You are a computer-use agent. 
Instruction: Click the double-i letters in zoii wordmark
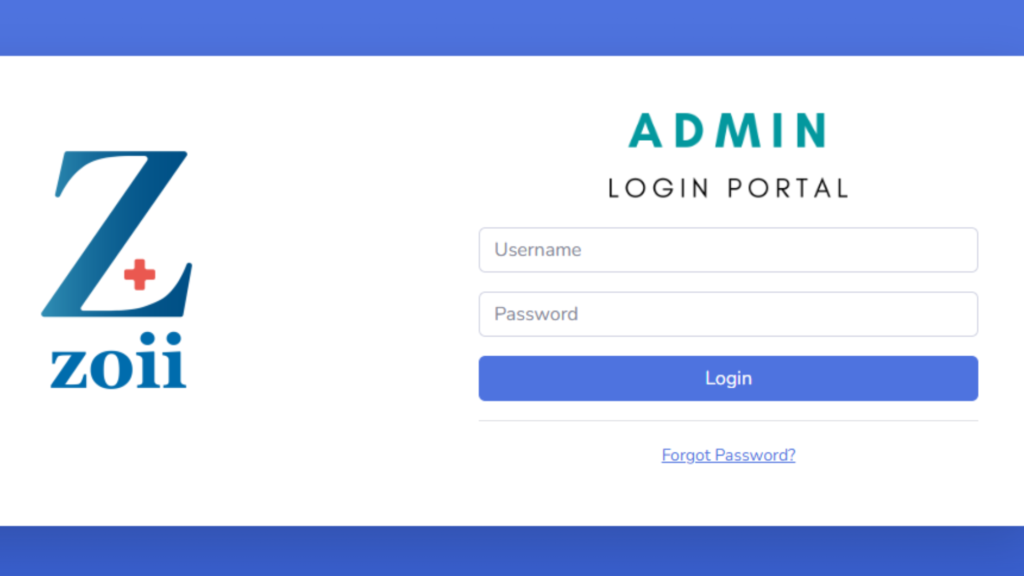164,366
